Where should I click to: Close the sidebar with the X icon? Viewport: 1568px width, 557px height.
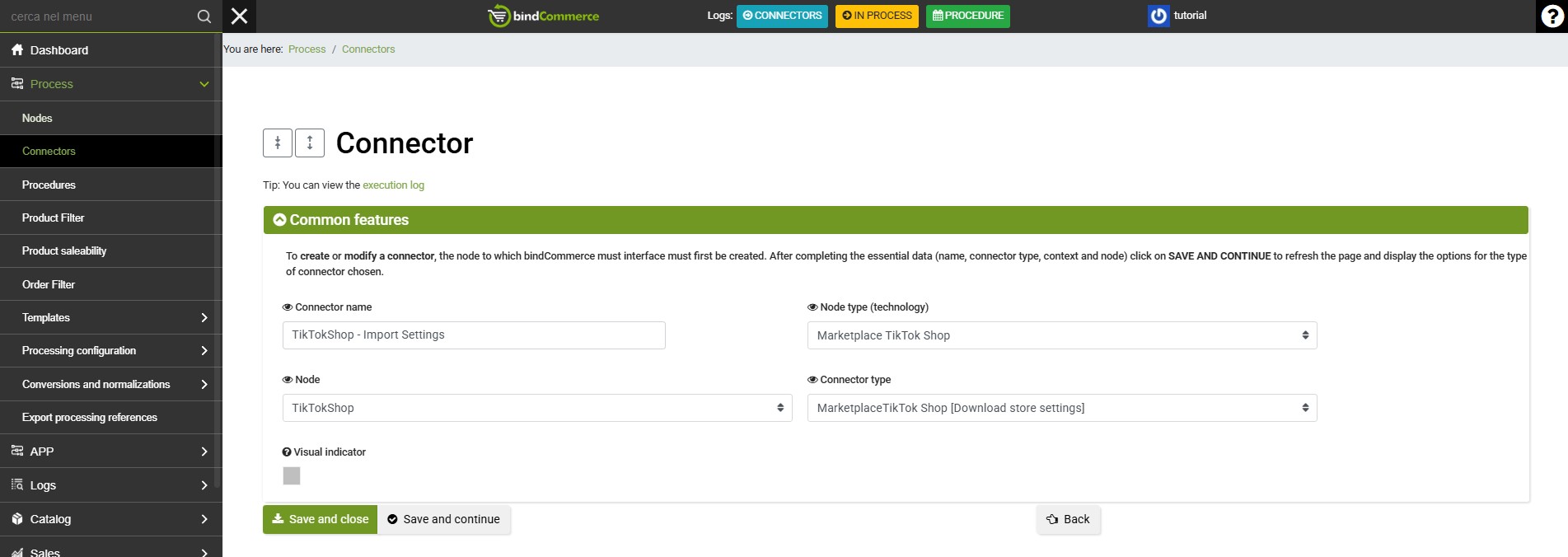(x=240, y=16)
